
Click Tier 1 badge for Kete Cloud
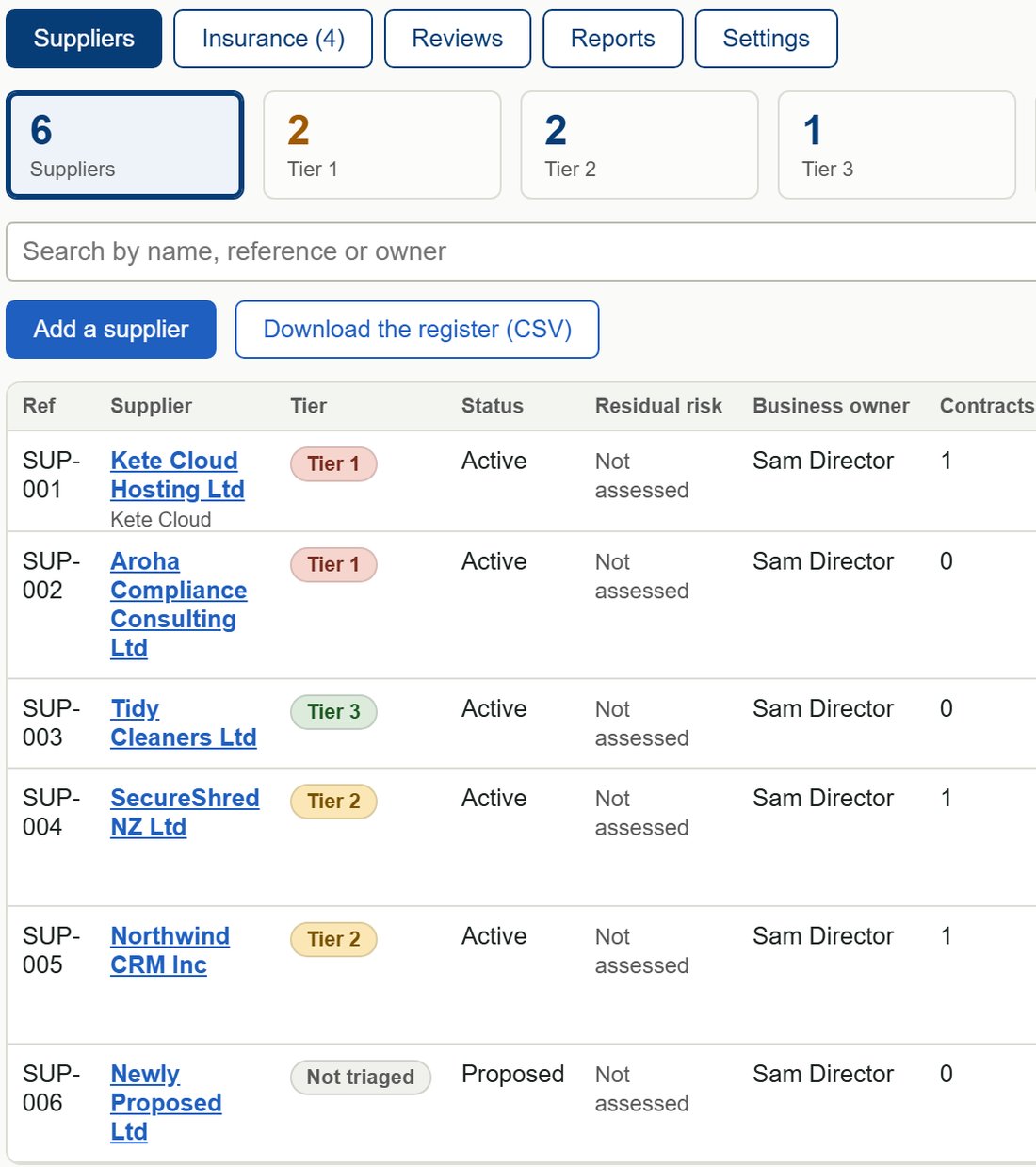tap(333, 463)
